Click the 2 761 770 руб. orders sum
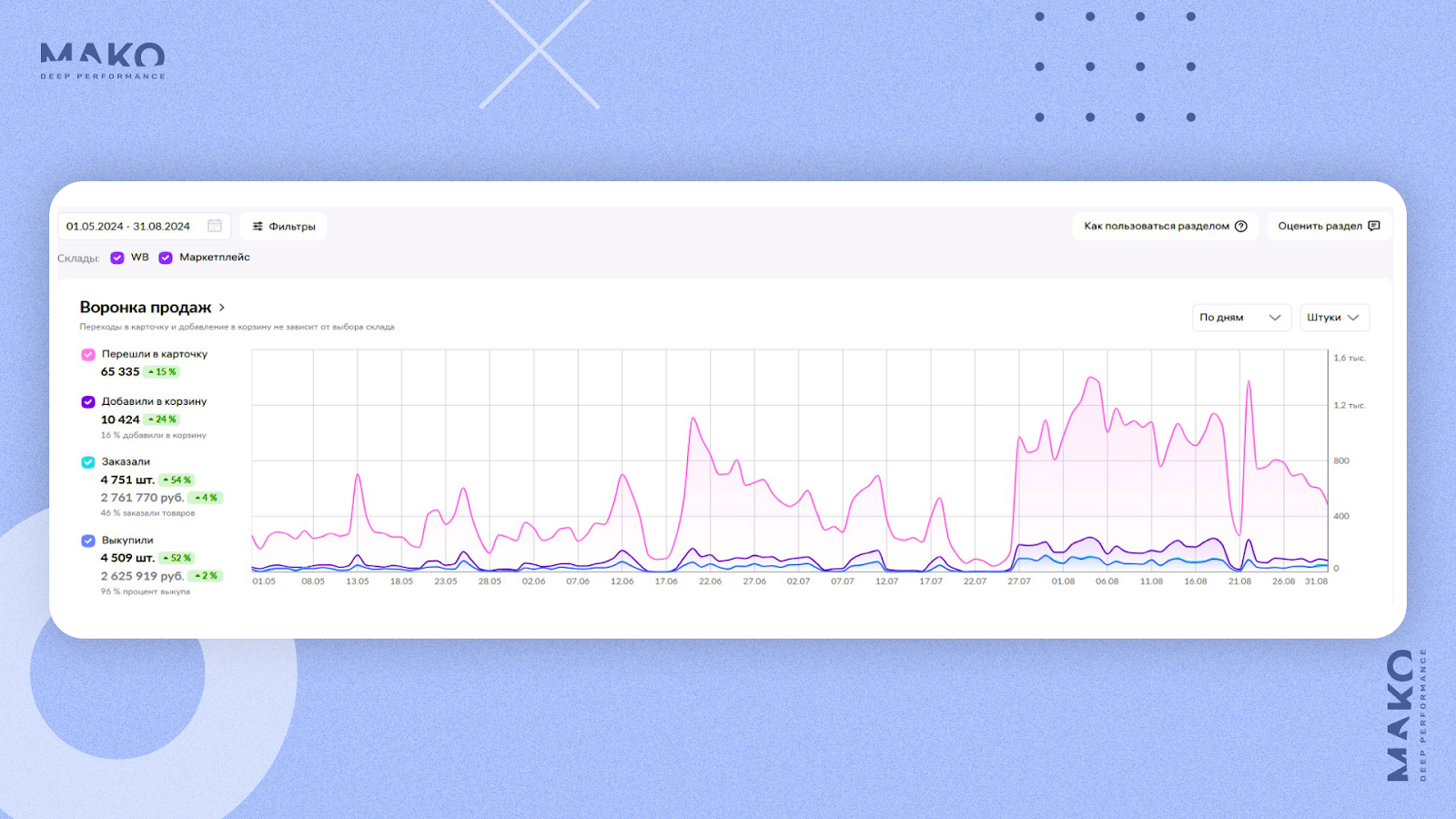Viewport: 1456px width, 819px height. [142, 498]
